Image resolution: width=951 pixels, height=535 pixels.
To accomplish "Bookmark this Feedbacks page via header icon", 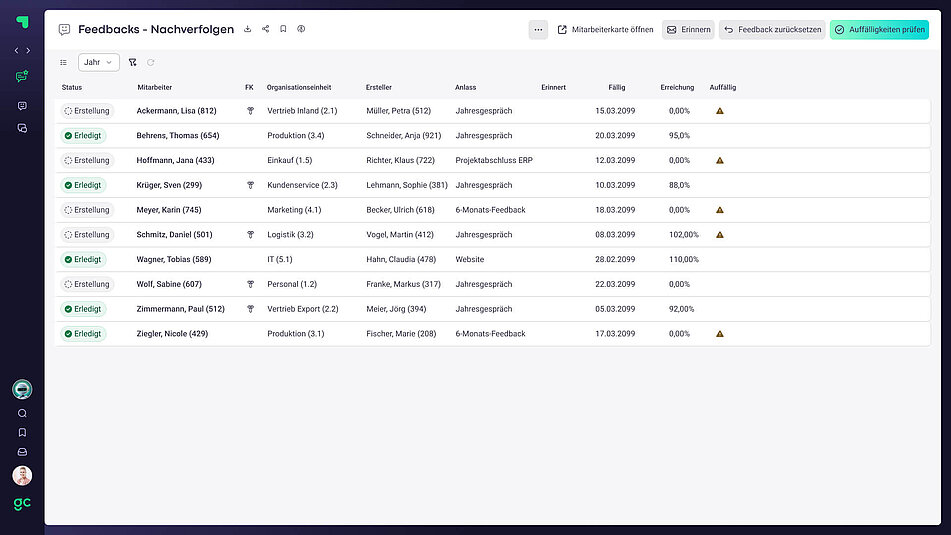I will coord(283,29).
